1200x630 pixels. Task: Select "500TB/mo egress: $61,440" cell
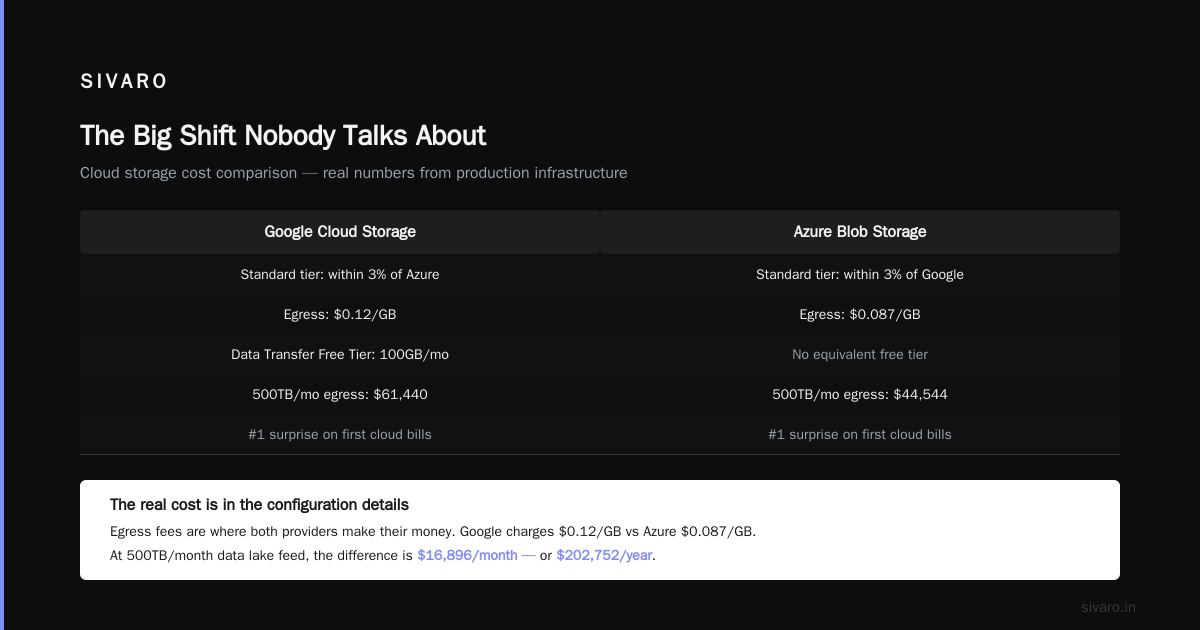pos(340,394)
